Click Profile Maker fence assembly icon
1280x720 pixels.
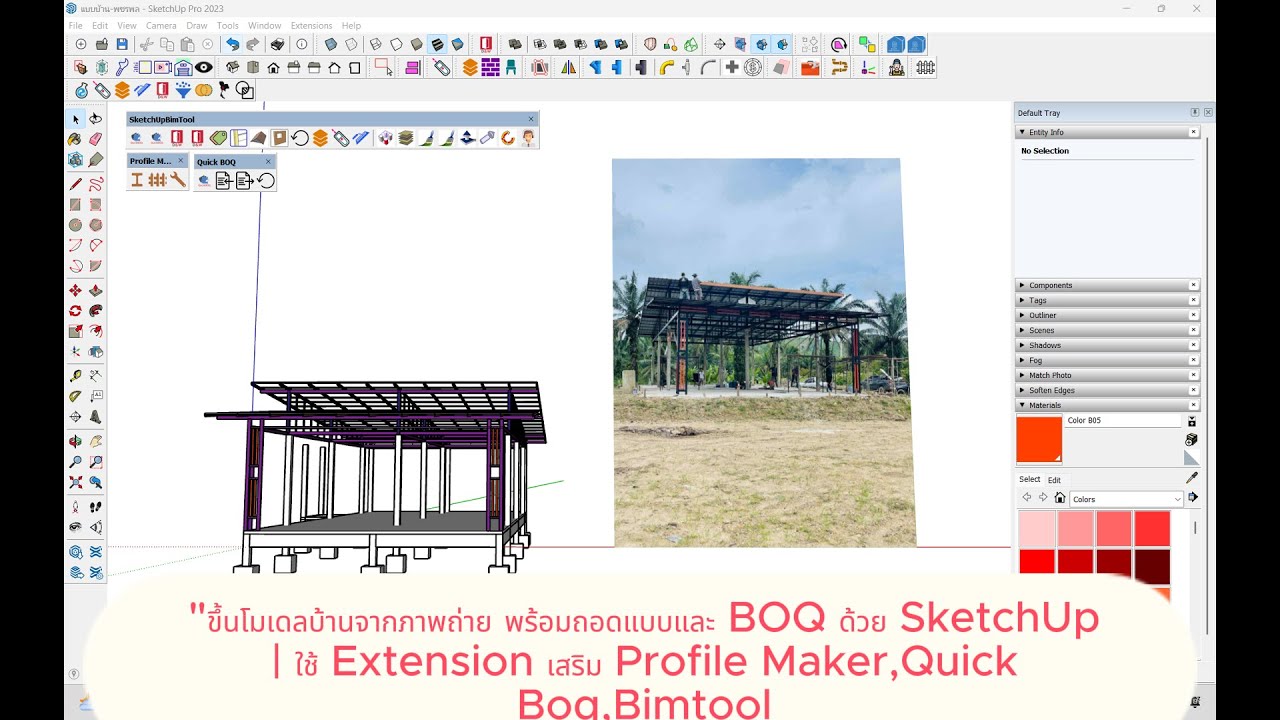(x=157, y=180)
